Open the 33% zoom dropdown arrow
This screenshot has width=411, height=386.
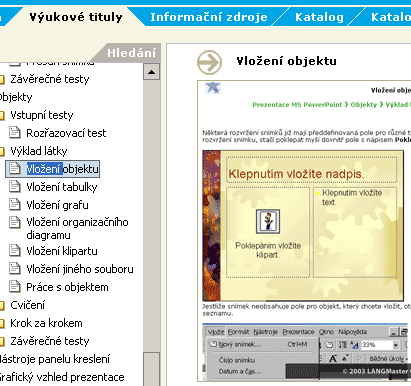pos(396,345)
